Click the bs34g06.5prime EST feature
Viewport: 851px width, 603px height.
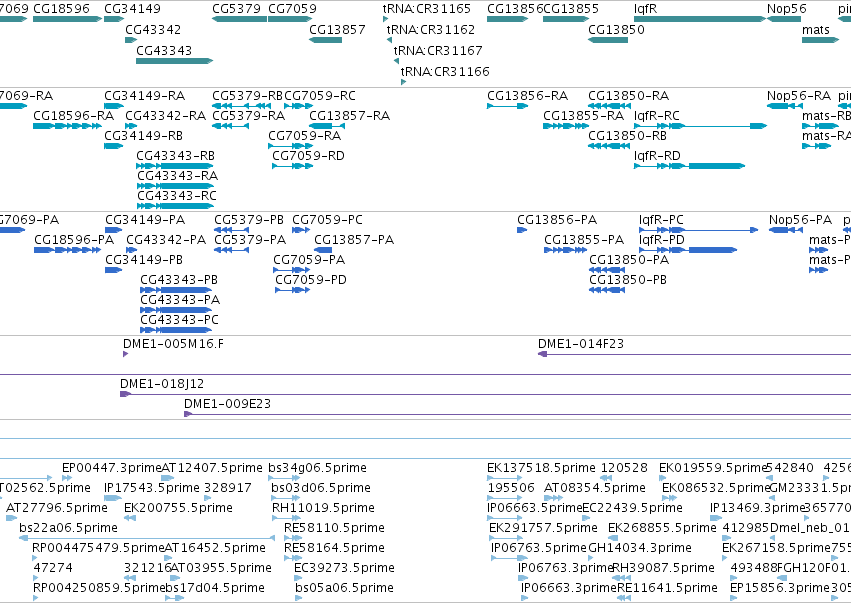click(x=284, y=478)
